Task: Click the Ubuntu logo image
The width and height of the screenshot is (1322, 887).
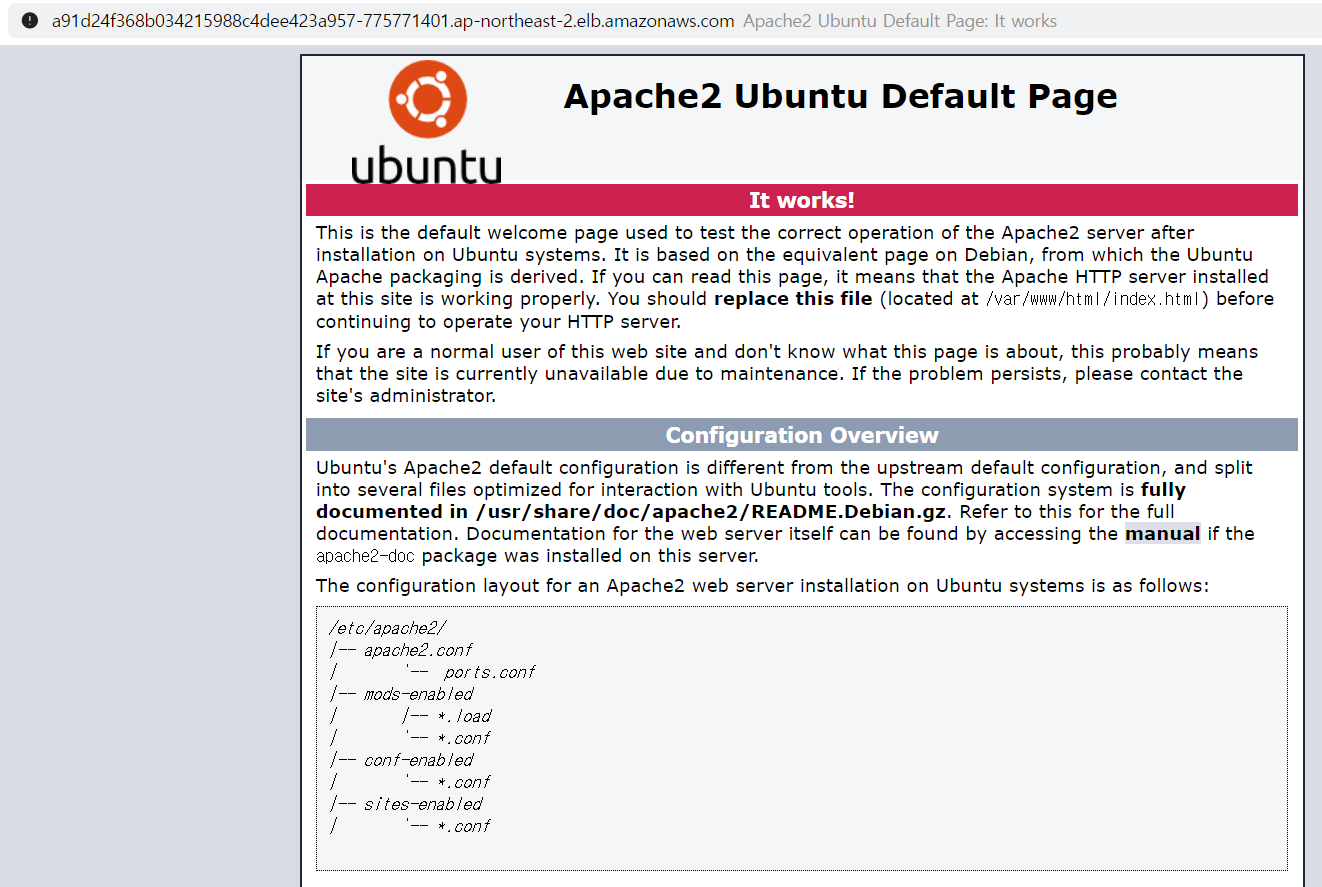Action: point(427,122)
